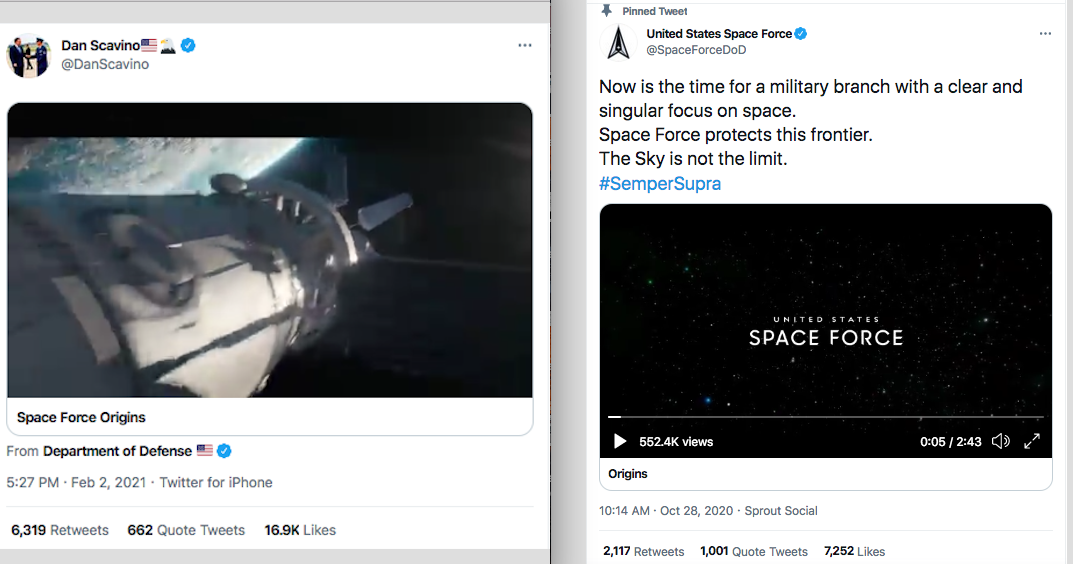Click the Pinned Tweet label
Viewport: 1073px width, 564px height.
(655, 12)
